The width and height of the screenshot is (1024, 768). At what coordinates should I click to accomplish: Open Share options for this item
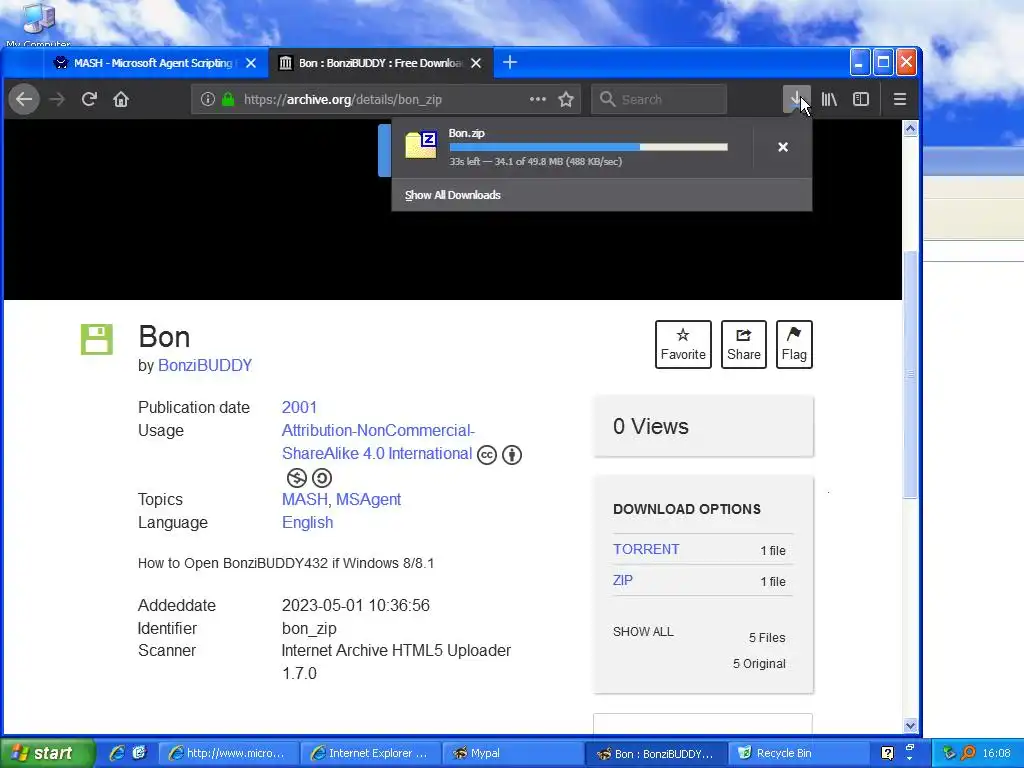pos(744,344)
